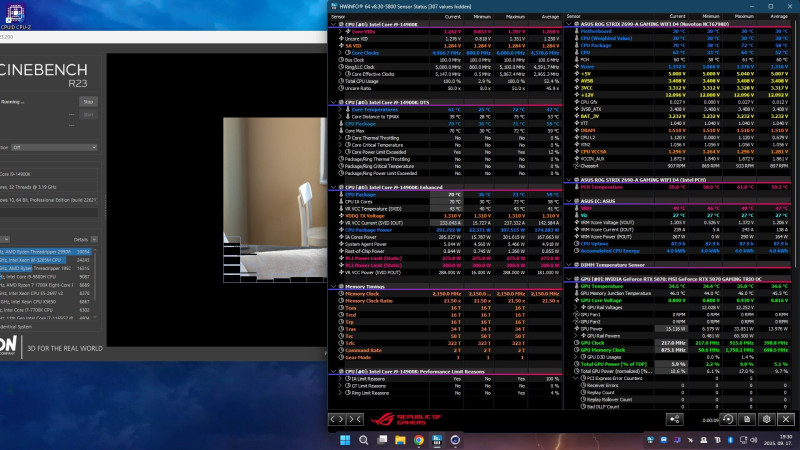Viewport: 800px width, 450px height.
Task: Open Windows taskbar Search
Action: [363, 440]
